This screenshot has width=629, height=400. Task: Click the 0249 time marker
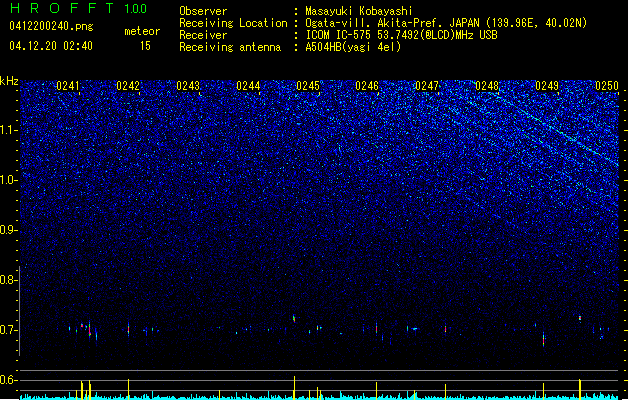tap(547, 86)
